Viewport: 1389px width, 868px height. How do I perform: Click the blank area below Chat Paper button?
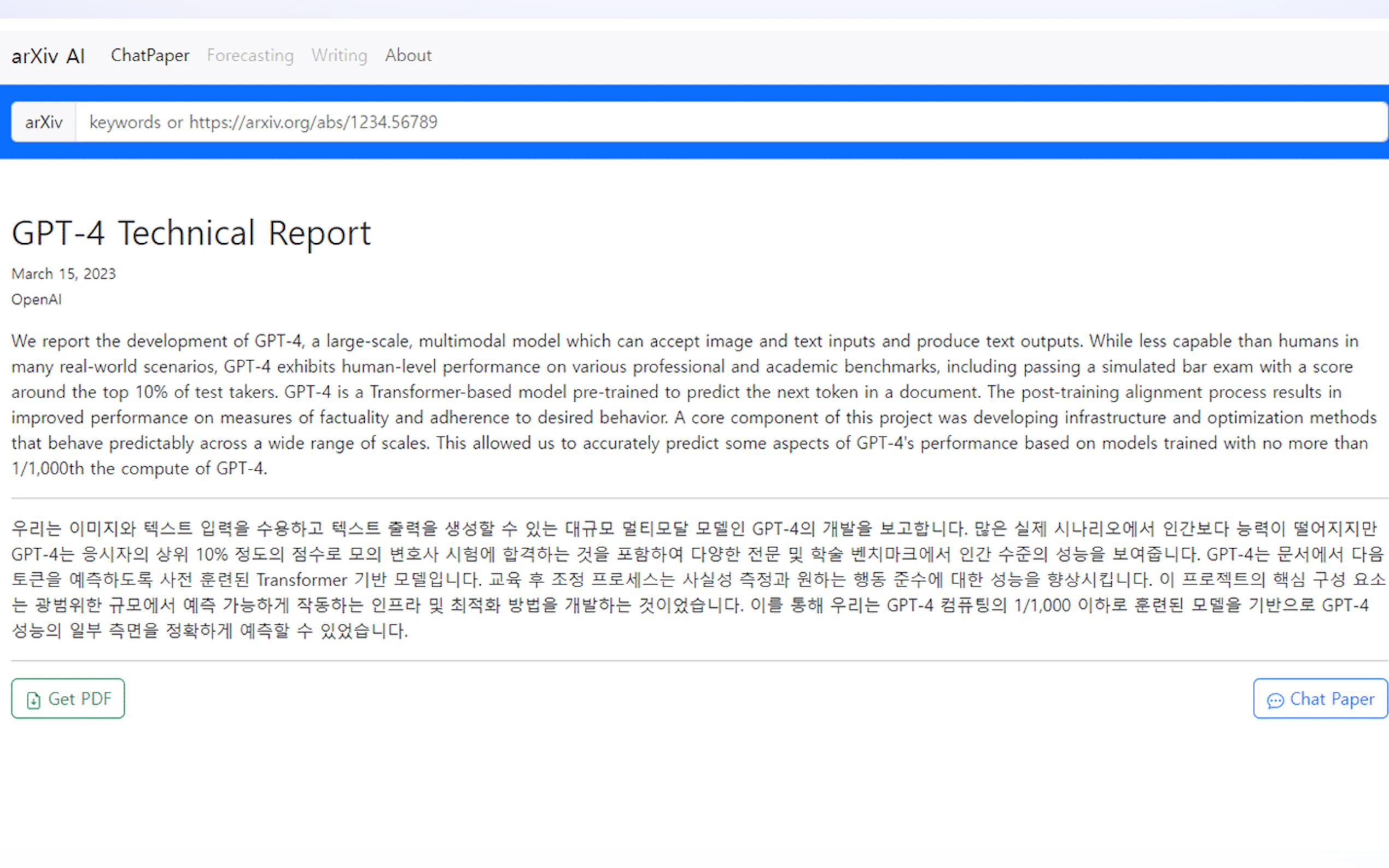pos(1320,792)
